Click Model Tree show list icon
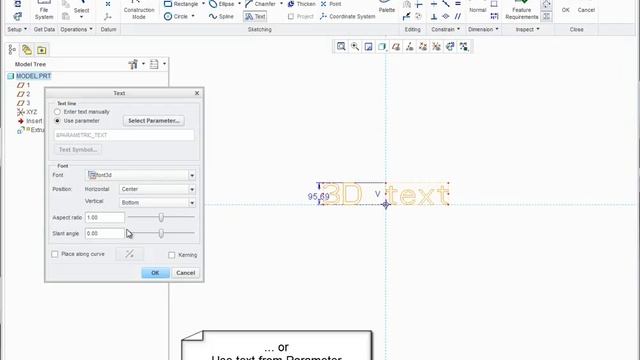Image resolution: width=640 pixels, height=360 pixels. (x=154, y=64)
